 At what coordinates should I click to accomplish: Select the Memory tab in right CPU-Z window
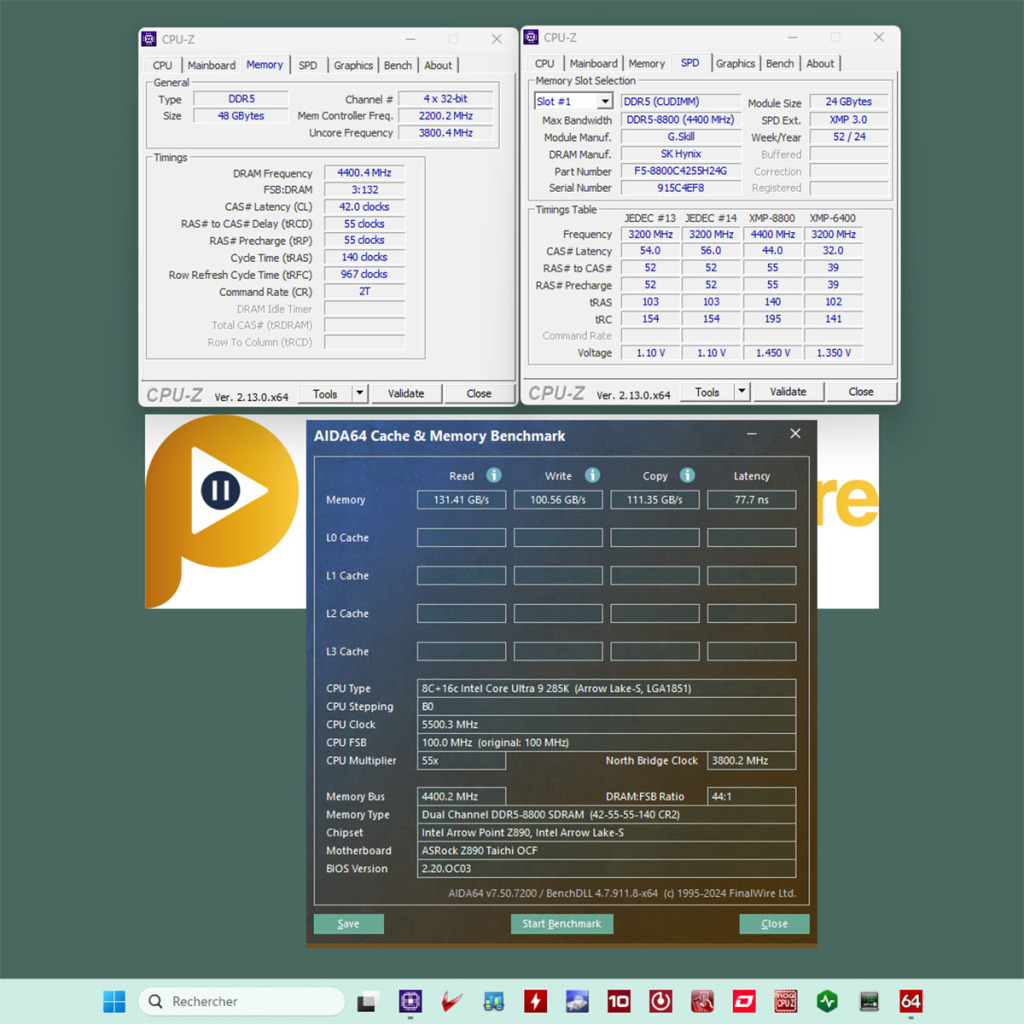647,63
